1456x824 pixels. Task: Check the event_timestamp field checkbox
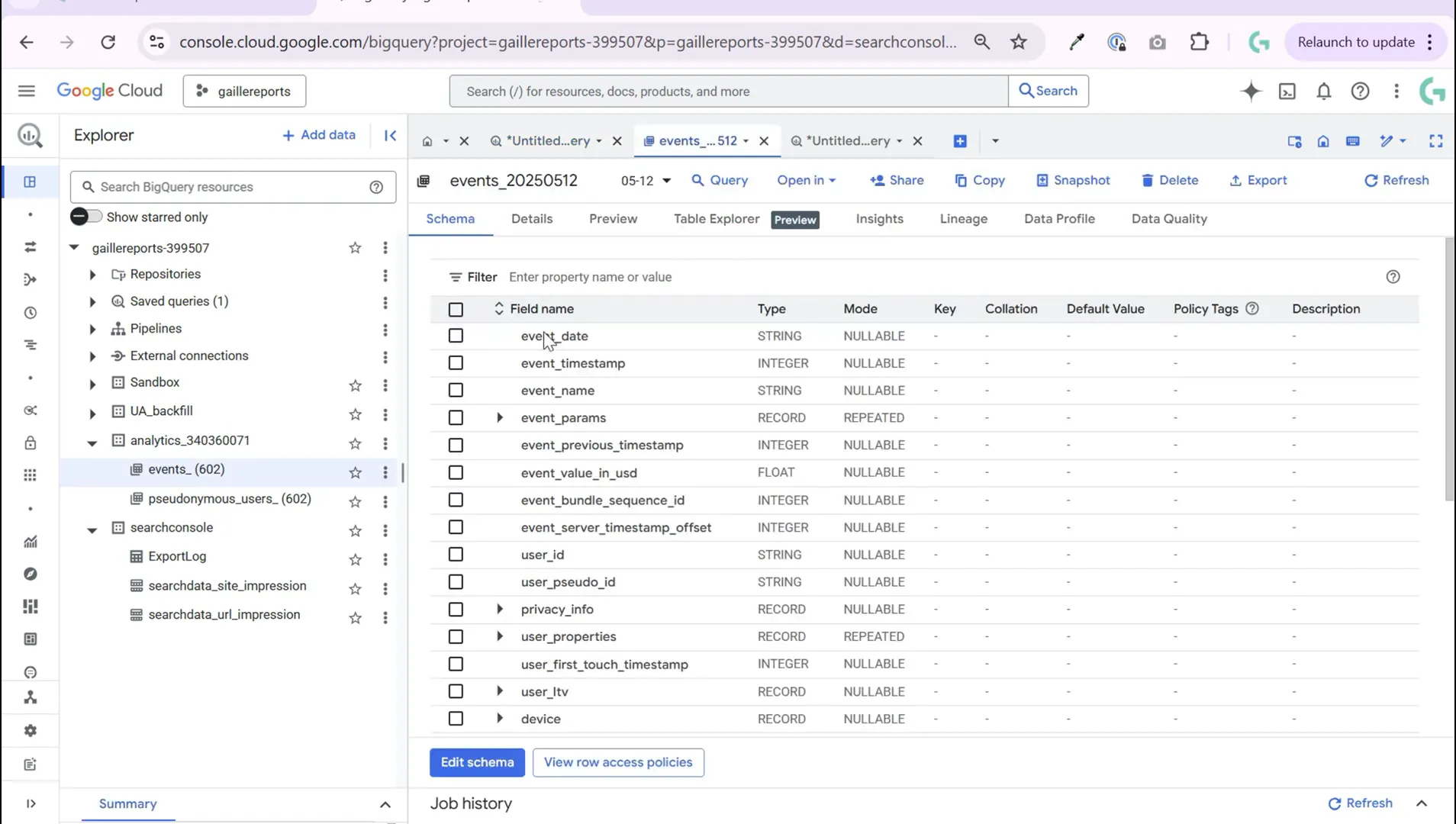pos(456,363)
